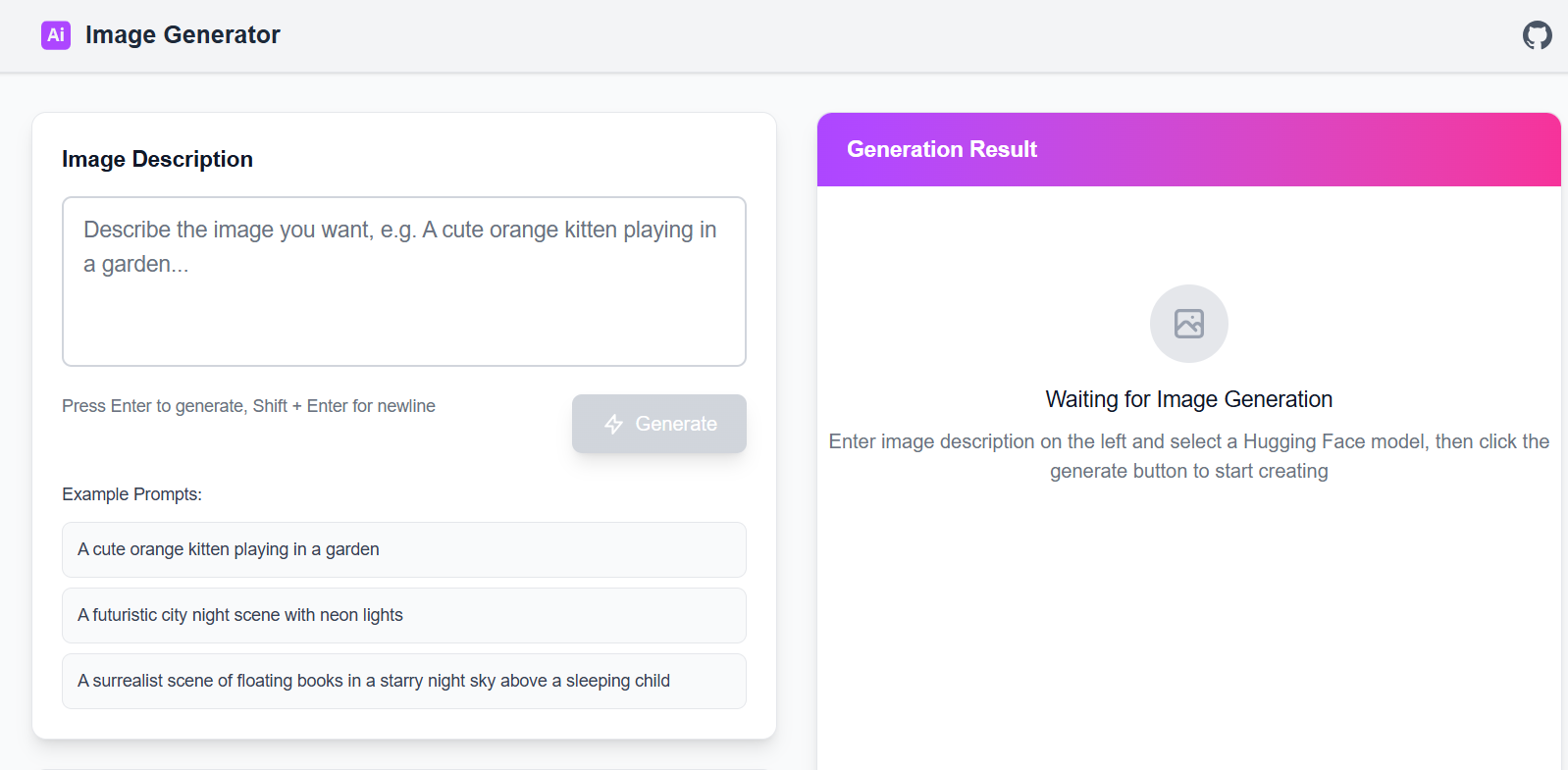The height and width of the screenshot is (770, 1568).
Task: Click the image placeholder icon in results
Action: [x=1188, y=324]
